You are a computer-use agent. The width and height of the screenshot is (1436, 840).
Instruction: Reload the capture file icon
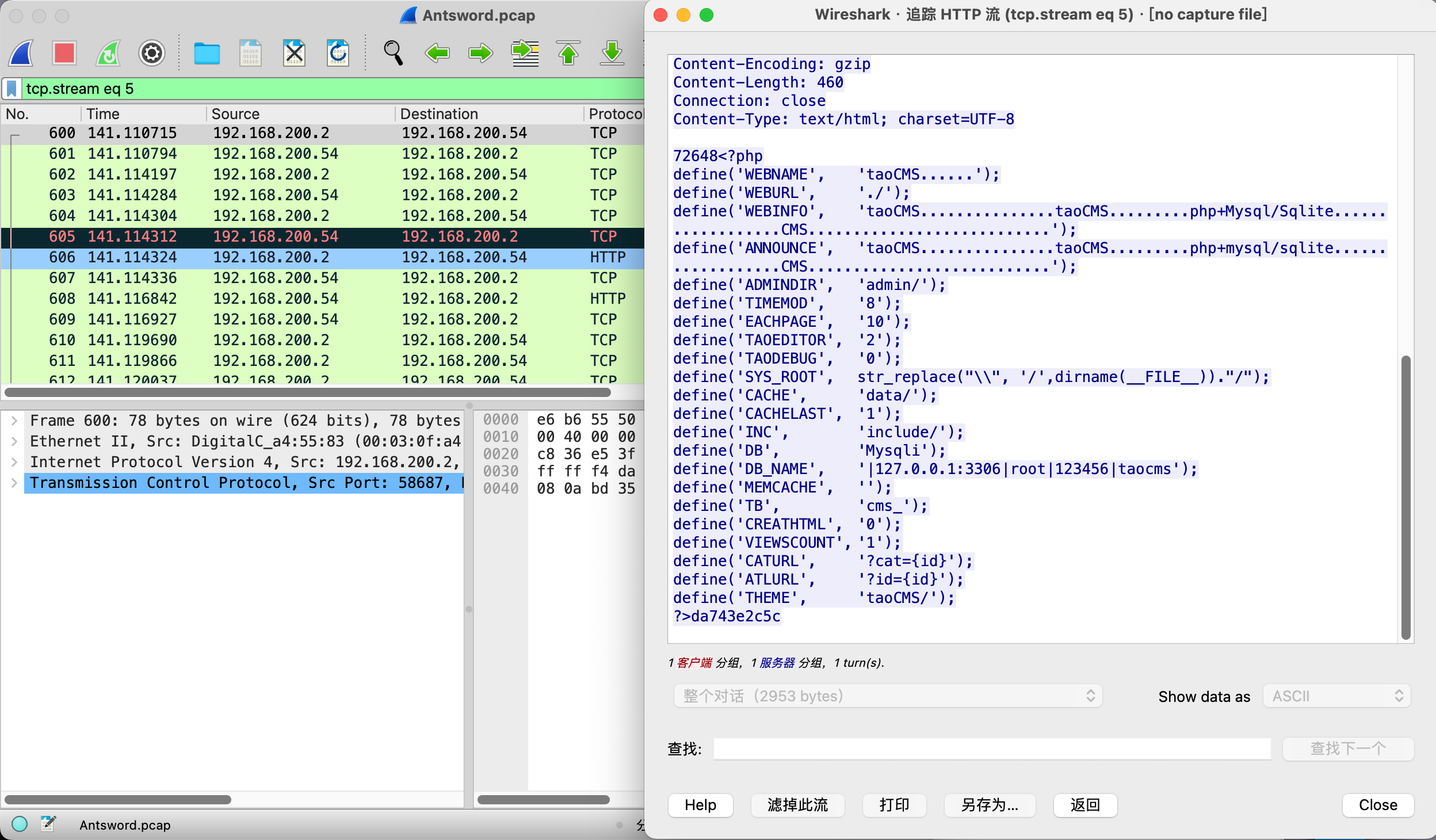338,54
